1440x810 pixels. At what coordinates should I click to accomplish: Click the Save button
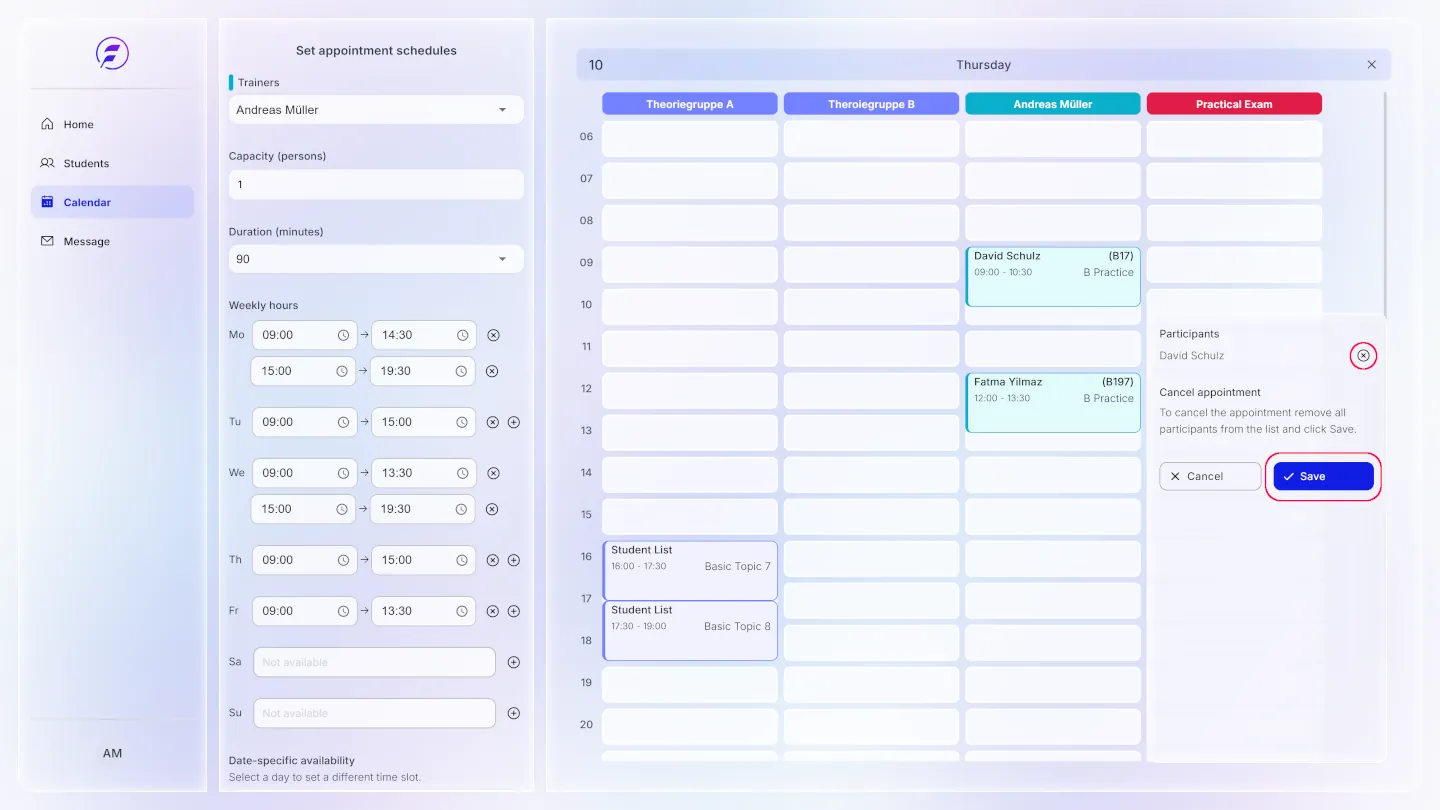(1323, 476)
